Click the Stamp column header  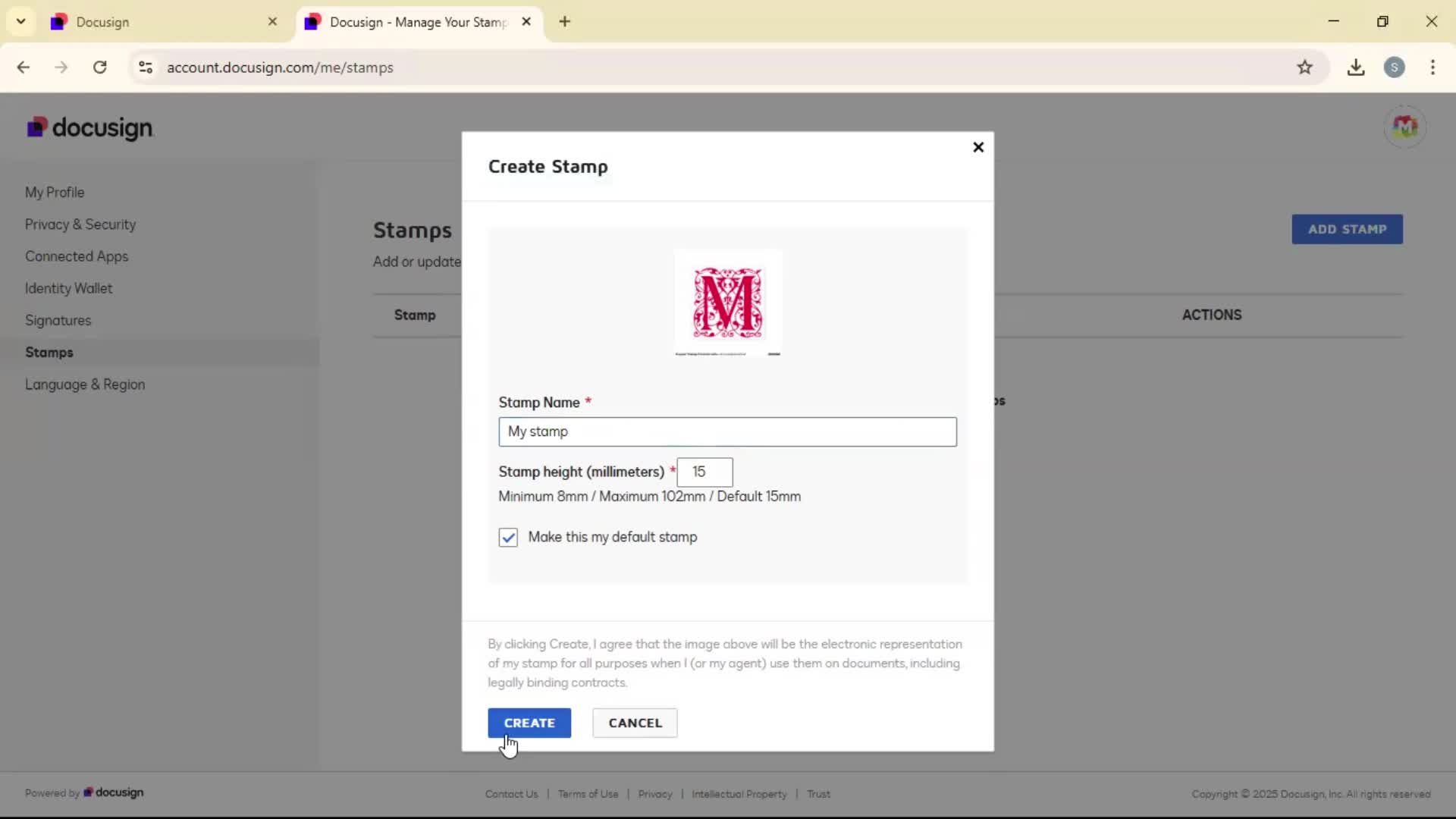click(x=415, y=315)
